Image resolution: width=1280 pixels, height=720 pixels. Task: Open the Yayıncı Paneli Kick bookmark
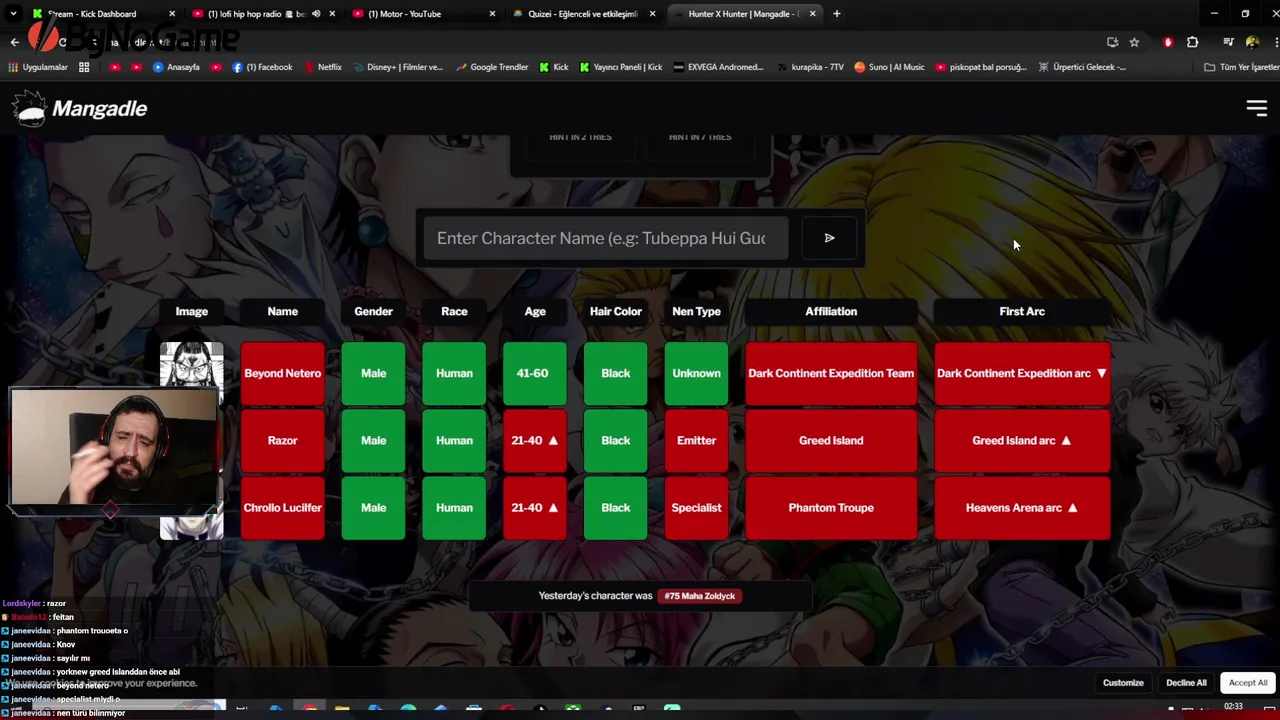point(621,67)
